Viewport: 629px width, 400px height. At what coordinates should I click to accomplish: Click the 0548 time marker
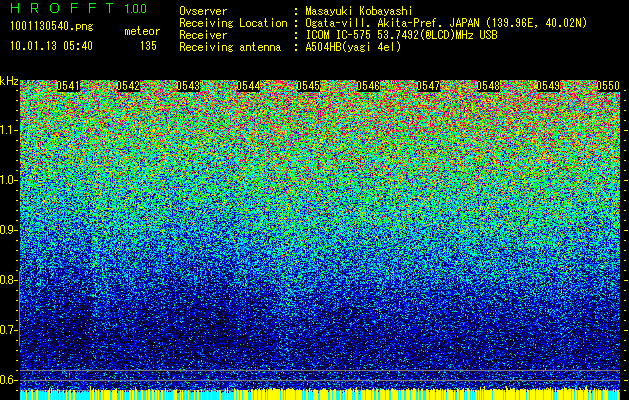tap(489, 86)
